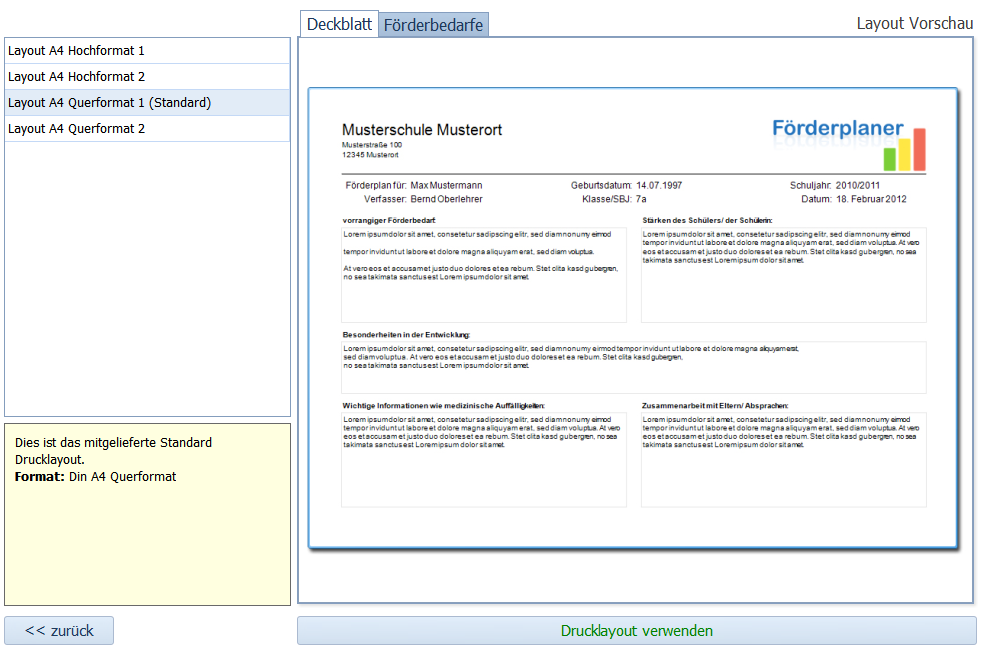Click the Besonderheiten in der Entwicklung box
983x650 pixels.
point(633,367)
